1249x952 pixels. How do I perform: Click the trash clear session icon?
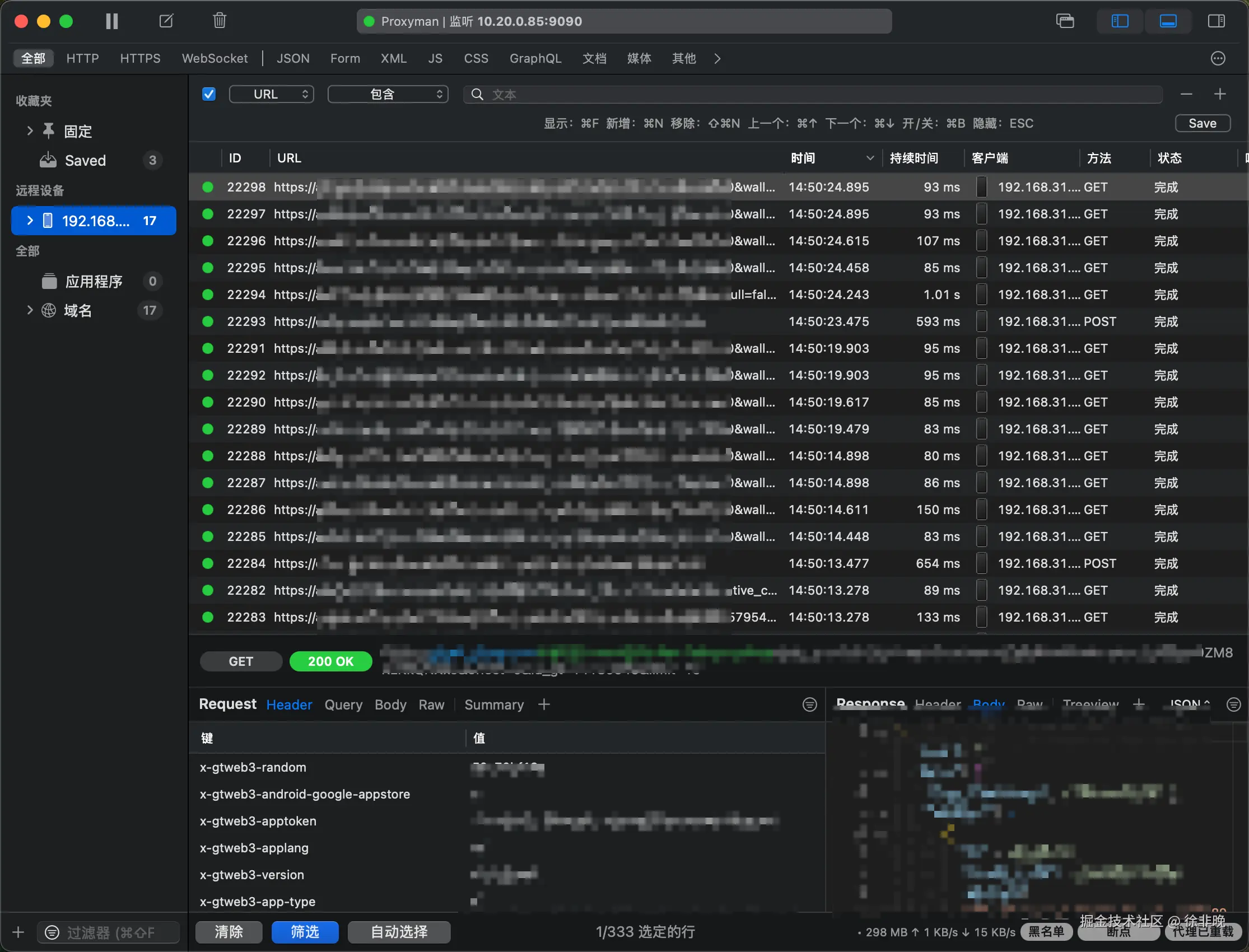click(220, 21)
